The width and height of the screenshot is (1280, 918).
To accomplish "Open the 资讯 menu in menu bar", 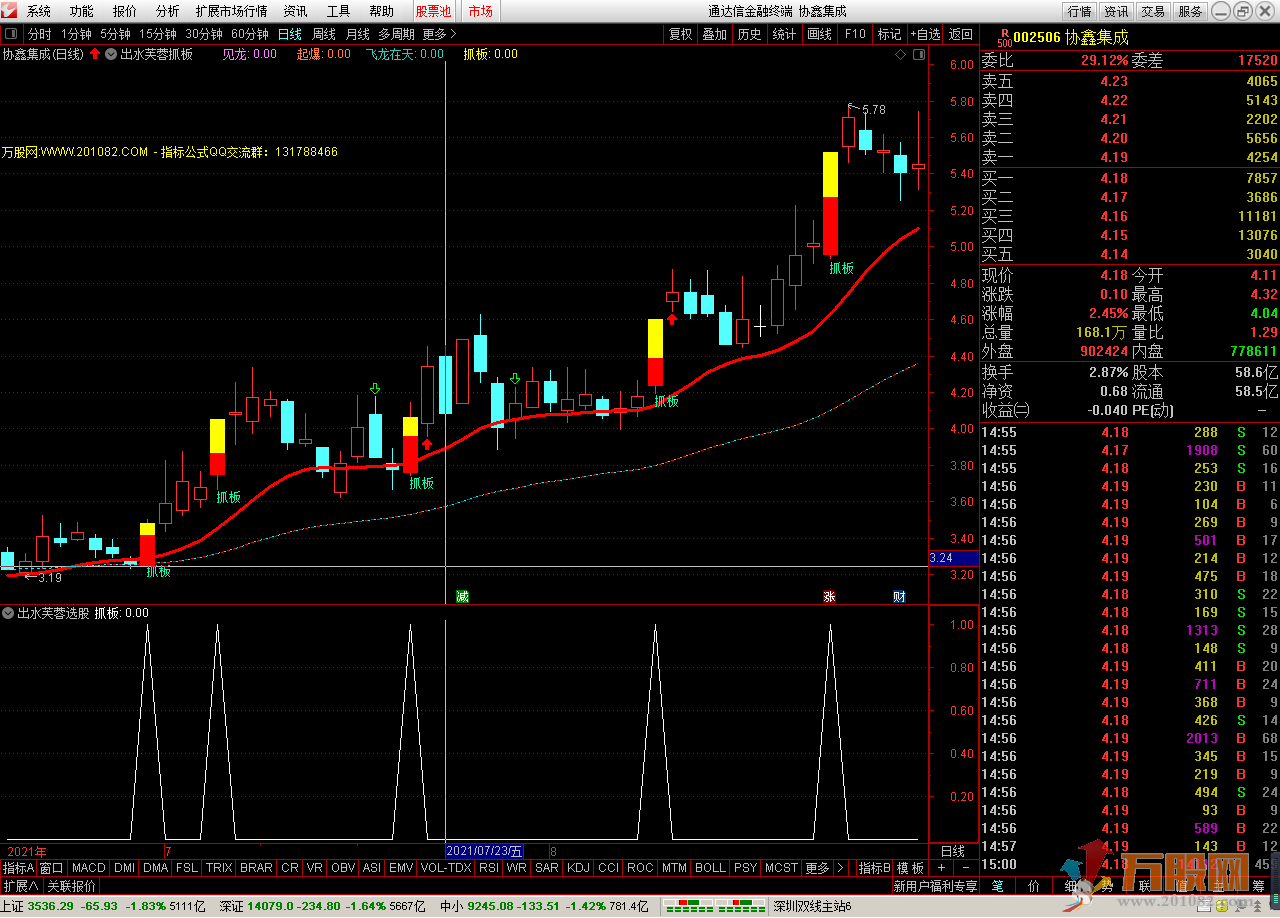I will tap(295, 11).
